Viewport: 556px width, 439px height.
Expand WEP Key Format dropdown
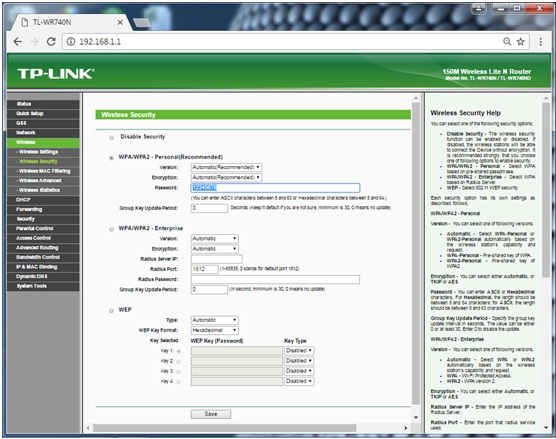click(215, 330)
